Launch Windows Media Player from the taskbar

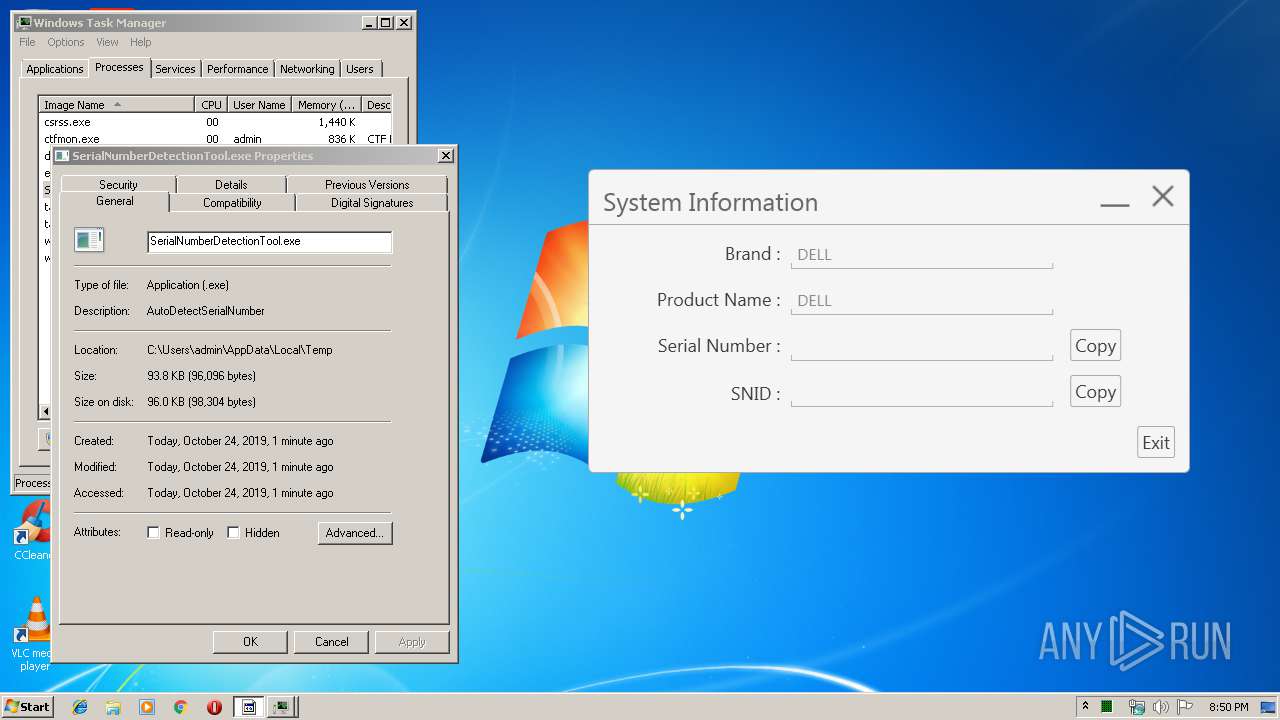point(147,707)
